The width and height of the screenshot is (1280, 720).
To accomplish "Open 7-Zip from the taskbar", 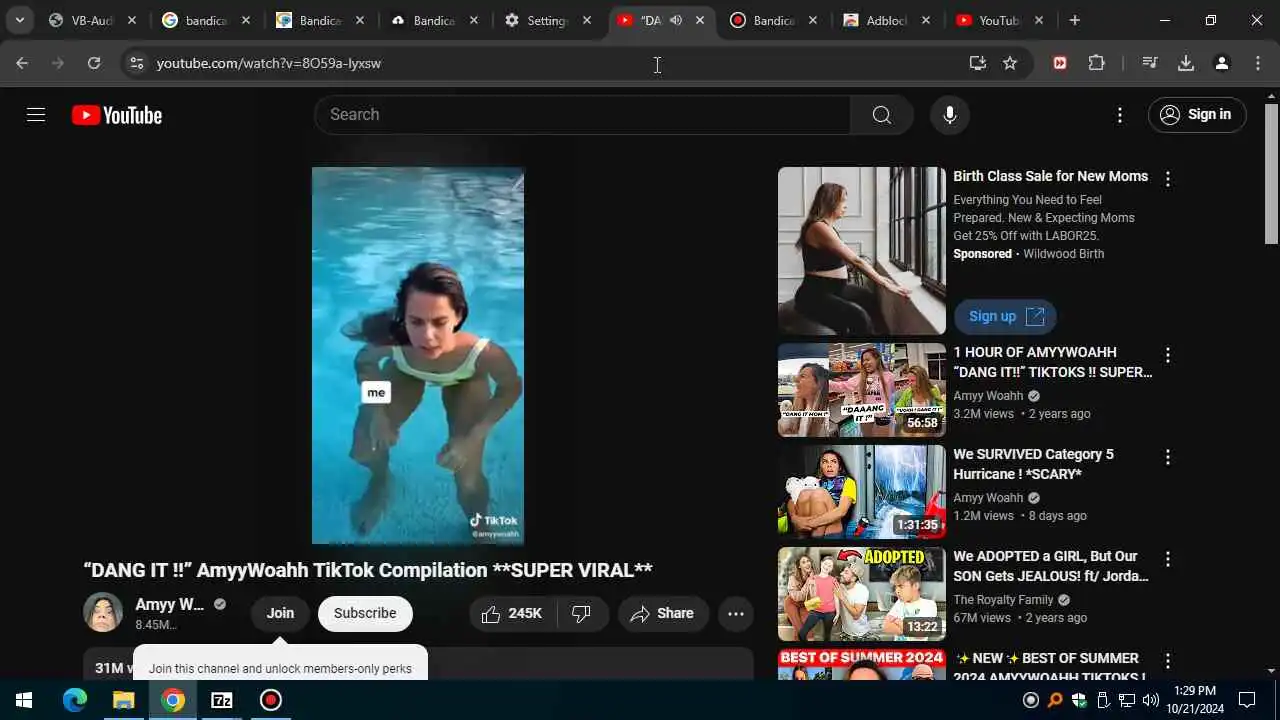I will (x=222, y=700).
